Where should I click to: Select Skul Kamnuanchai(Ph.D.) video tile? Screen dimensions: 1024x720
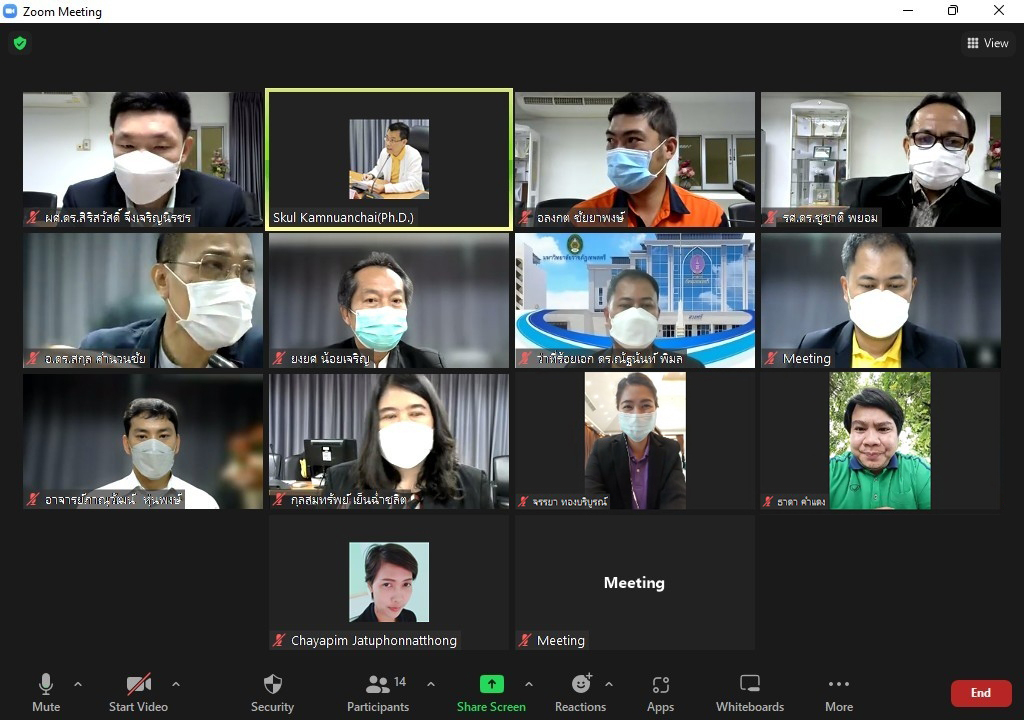coord(389,159)
